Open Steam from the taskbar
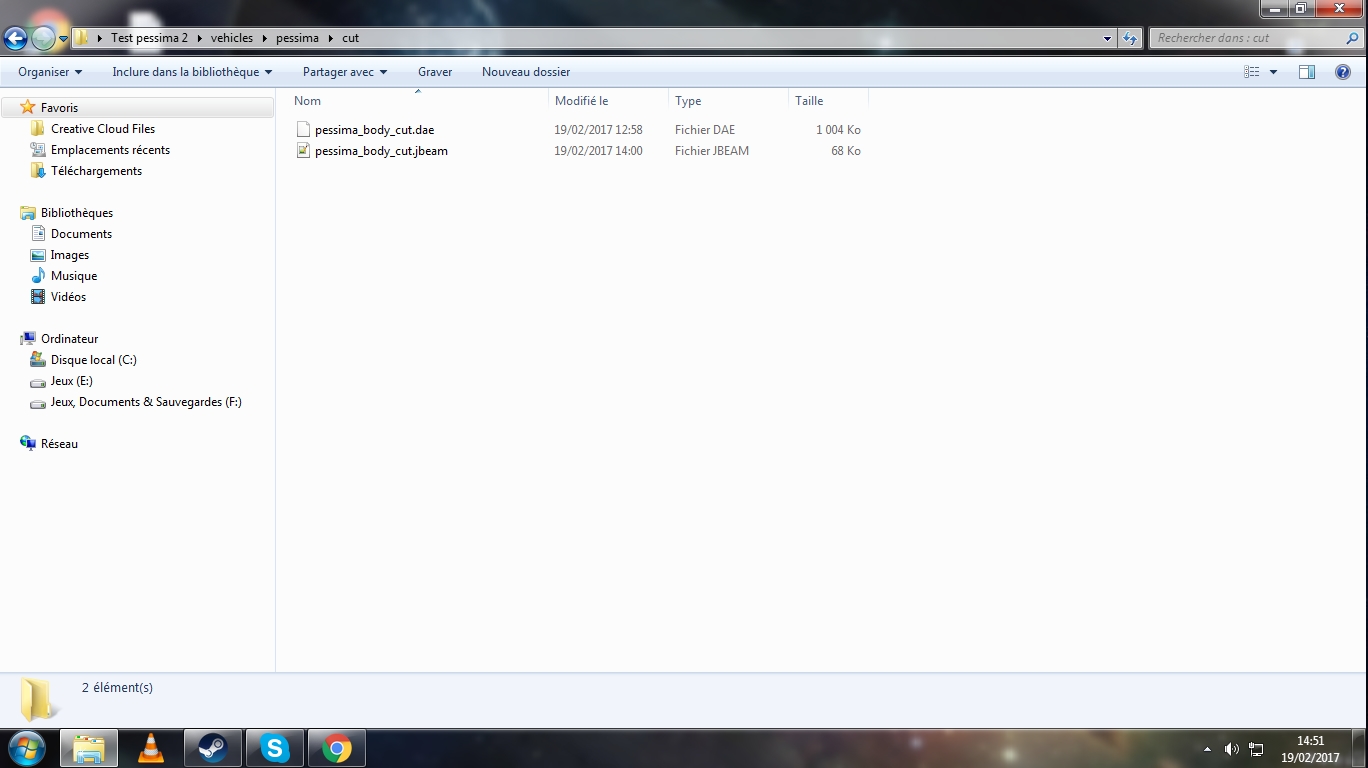 (x=213, y=748)
